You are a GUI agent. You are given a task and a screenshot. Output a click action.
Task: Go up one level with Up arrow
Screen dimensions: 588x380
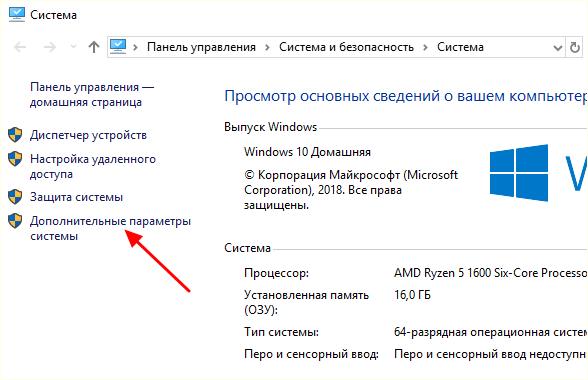[94, 47]
